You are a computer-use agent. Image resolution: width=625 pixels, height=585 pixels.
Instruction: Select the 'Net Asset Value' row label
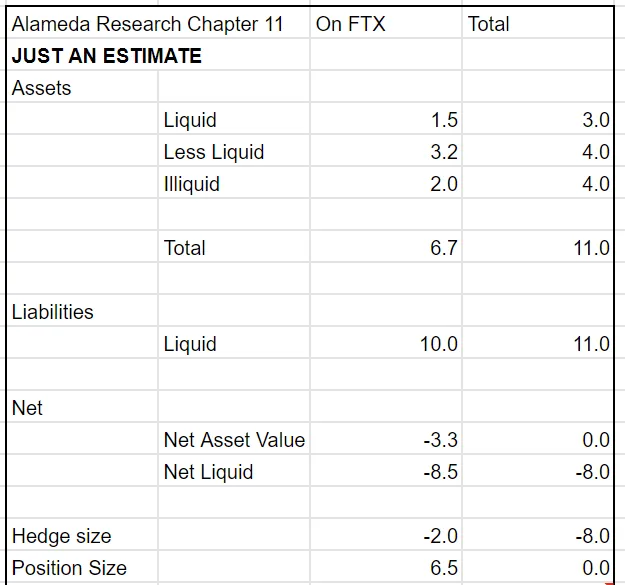pyautogui.click(x=234, y=440)
